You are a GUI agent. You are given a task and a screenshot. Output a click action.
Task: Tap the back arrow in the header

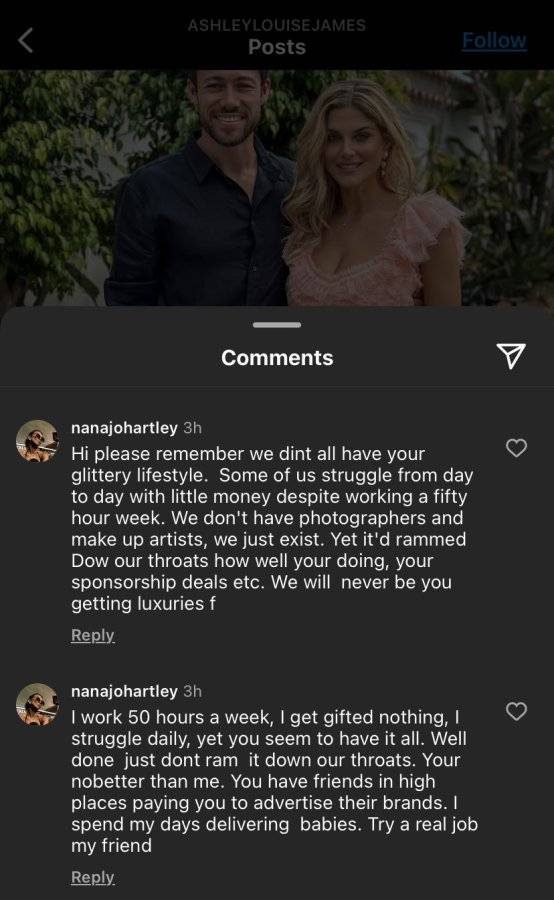26,40
